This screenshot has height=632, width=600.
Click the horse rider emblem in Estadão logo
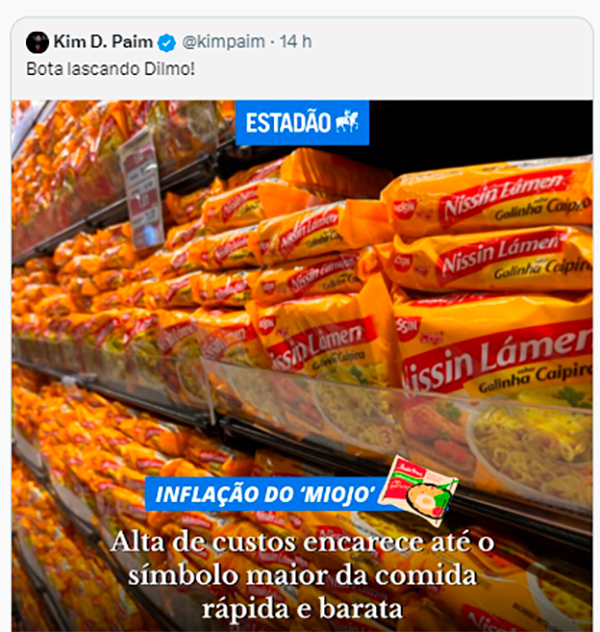[x=347, y=121]
